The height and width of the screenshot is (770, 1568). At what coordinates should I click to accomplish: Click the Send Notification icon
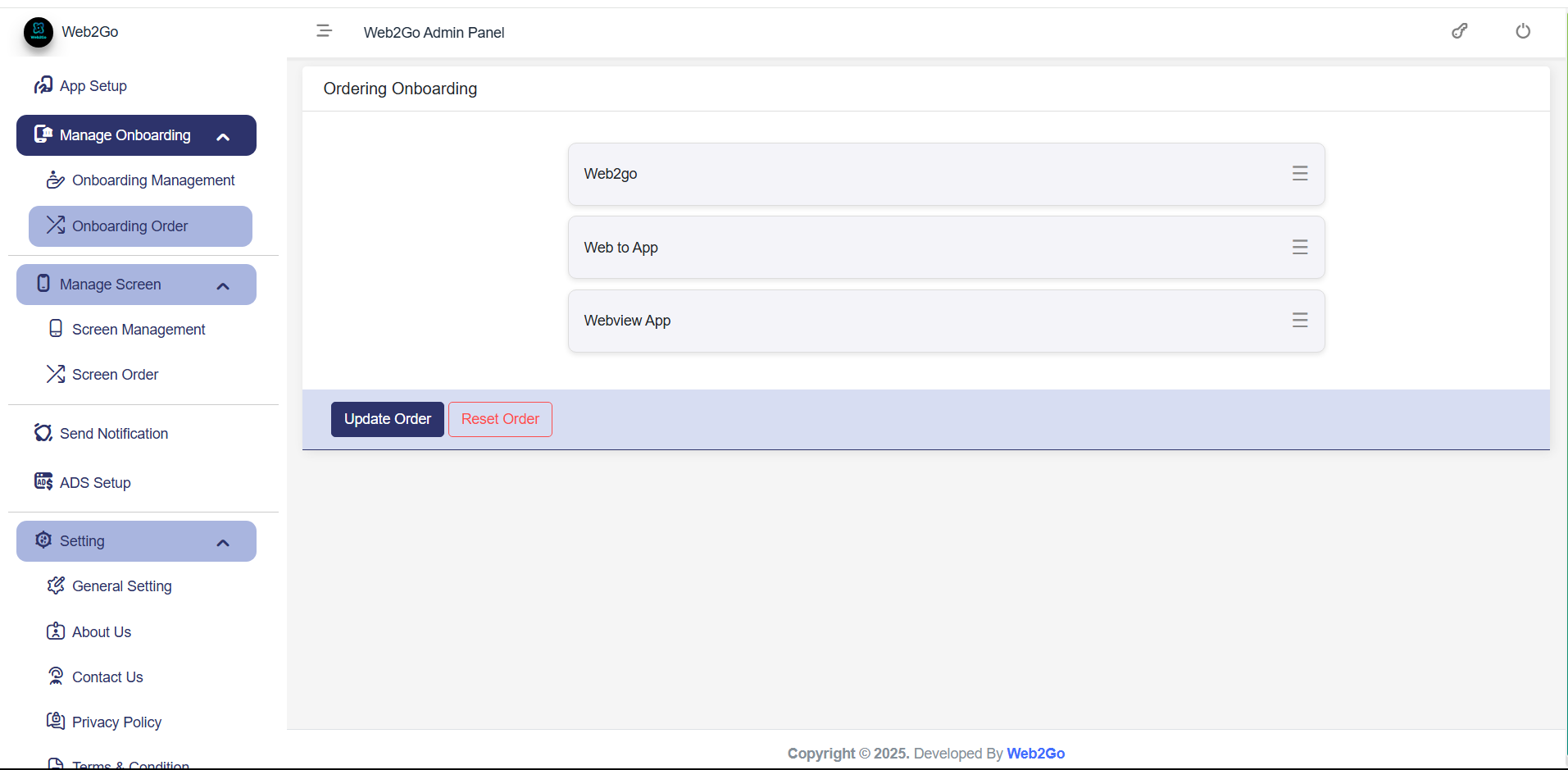click(43, 433)
